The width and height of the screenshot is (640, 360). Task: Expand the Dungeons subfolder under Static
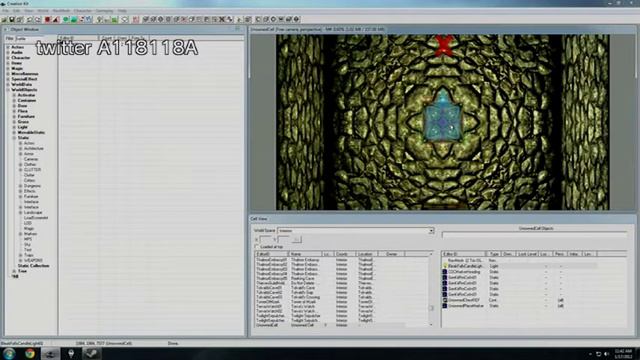[21, 186]
